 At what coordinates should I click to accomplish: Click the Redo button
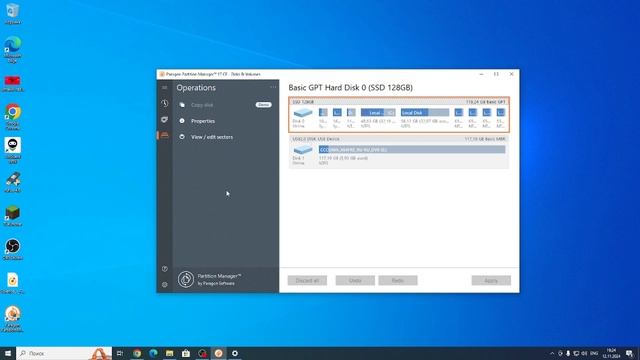398,280
